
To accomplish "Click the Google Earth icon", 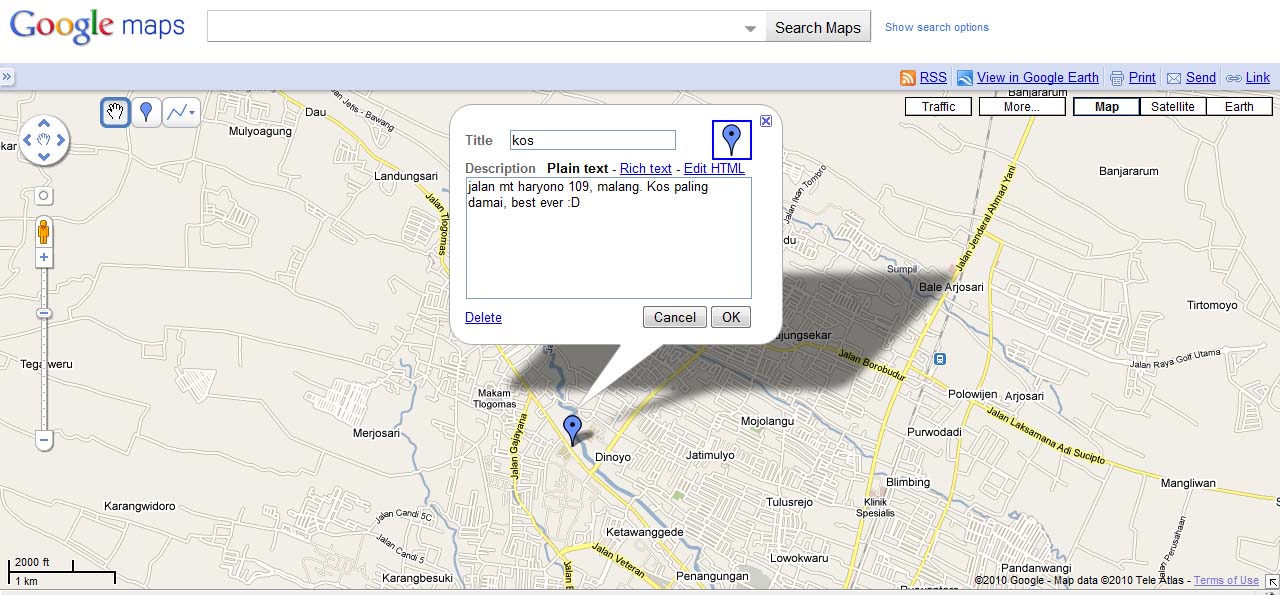I will pyautogui.click(x=965, y=78).
